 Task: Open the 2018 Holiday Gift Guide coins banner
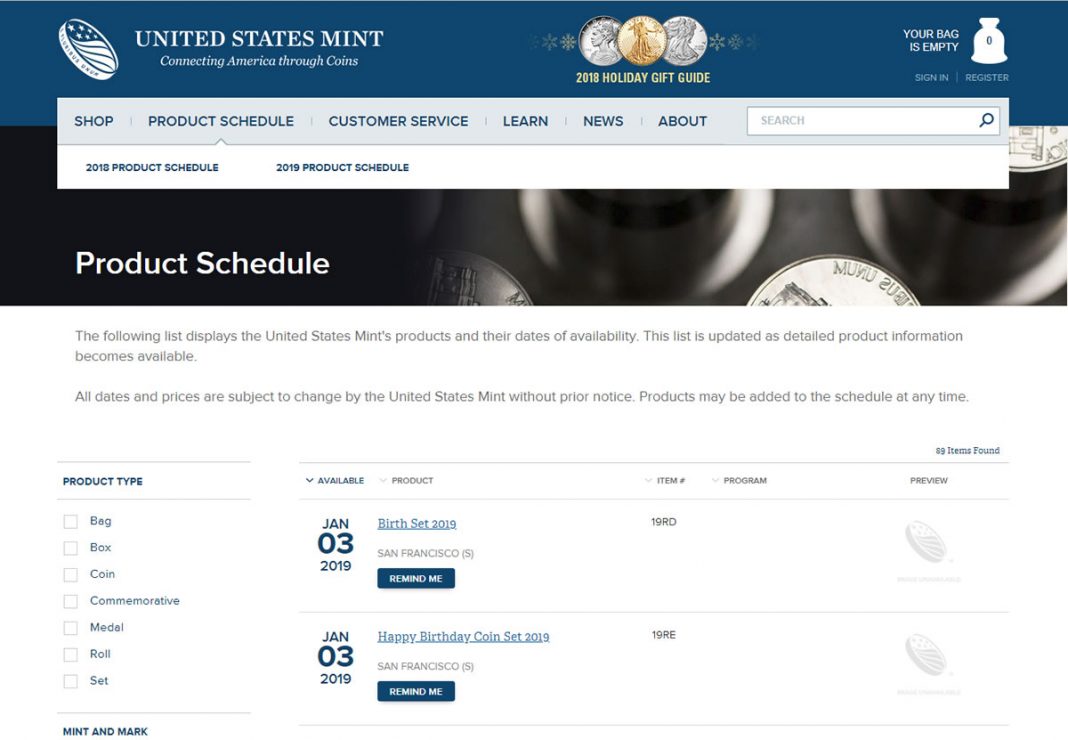643,50
